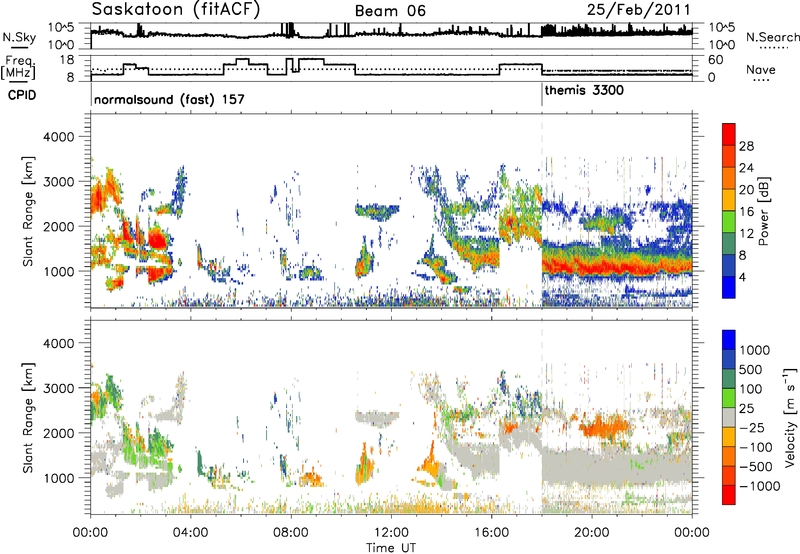Select the "N.Search" legend label
Screen dimensions: 800x554
click(x=772, y=37)
